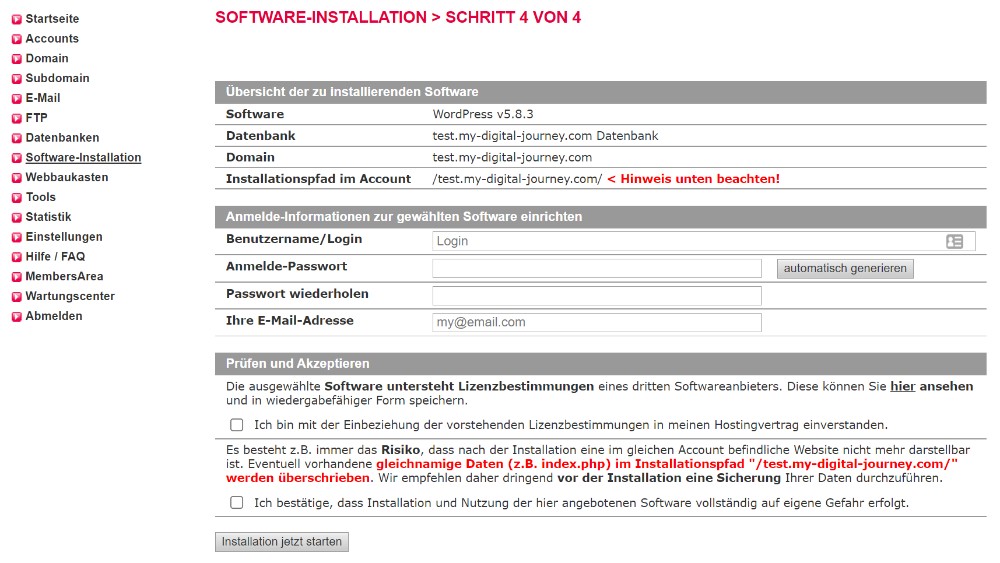Image resolution: width=1000 pixels, height=563 pixels.
Task: Focus the Benutzername/Login input field
Action: coord(685,241)
